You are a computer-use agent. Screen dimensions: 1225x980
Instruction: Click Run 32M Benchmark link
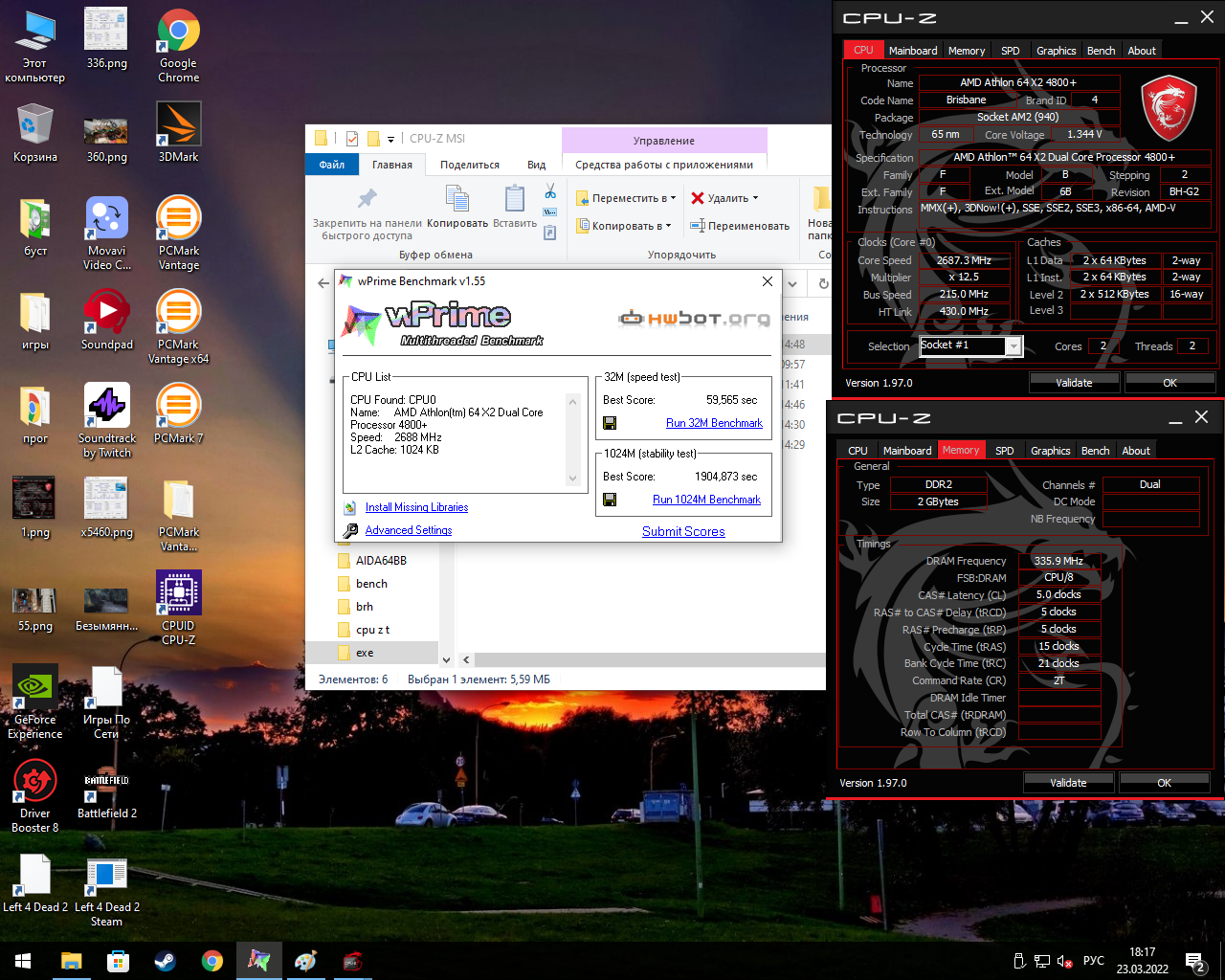pyautogui.click(x=714, y=423)
